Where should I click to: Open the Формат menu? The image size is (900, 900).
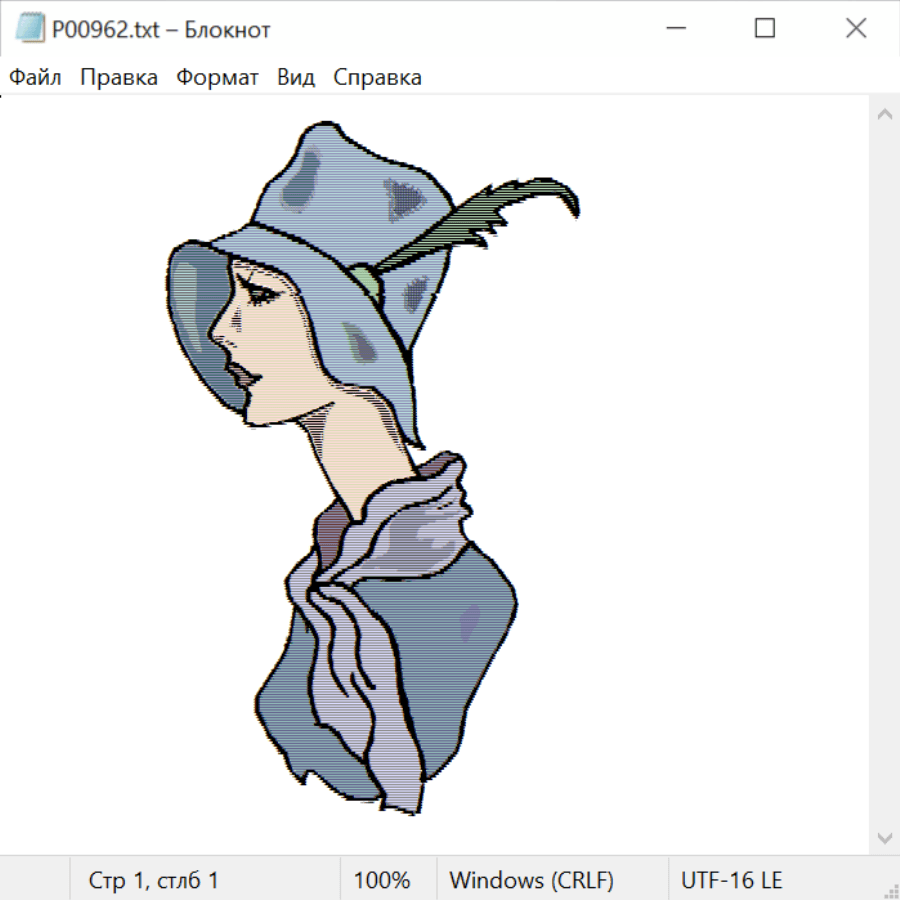click(x=217, y=78)
